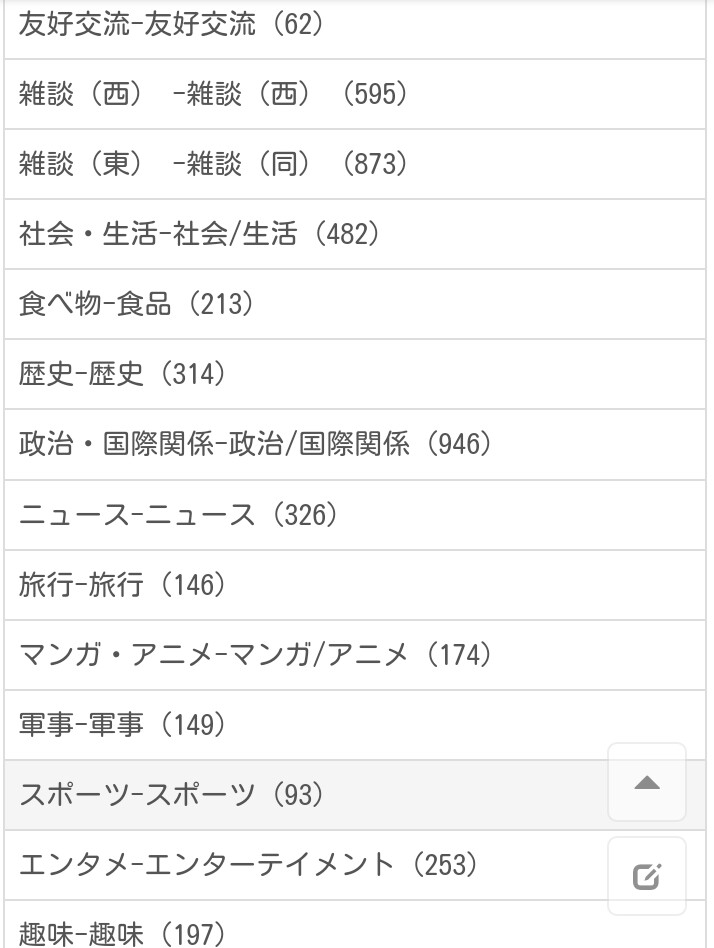Select 雑談（西） category with 595 posts

[x=212, y=94]
